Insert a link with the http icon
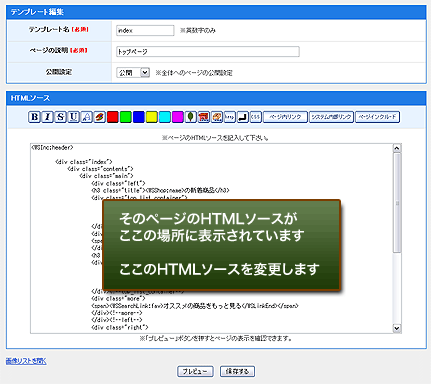431x384 pixels. click(x=229, y=117)
